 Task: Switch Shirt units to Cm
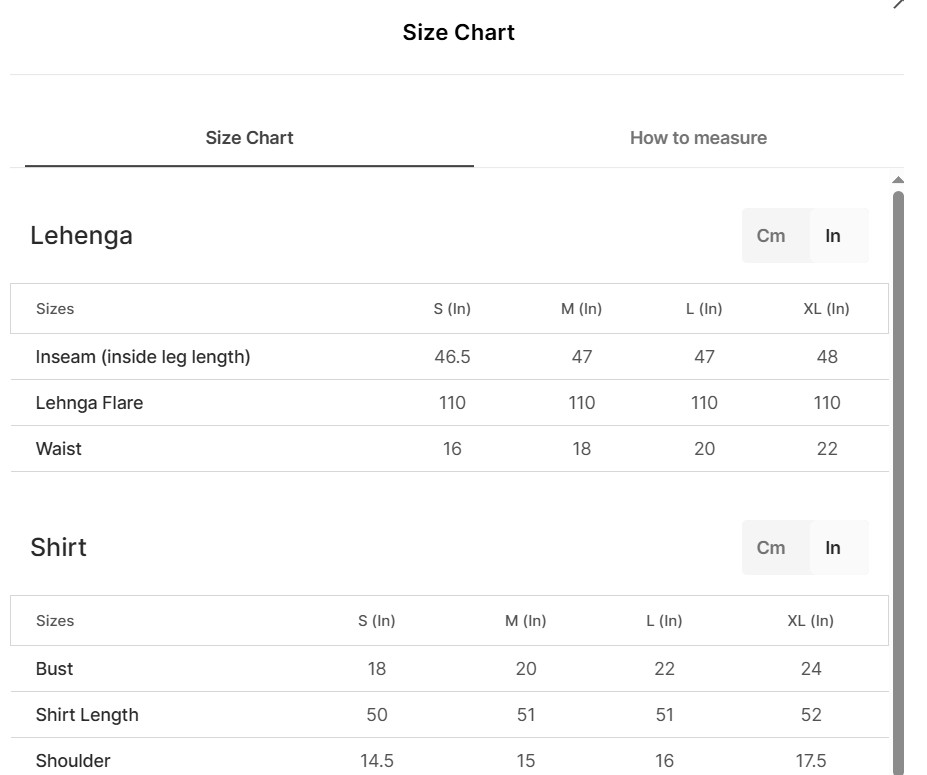tap(770, 547)
